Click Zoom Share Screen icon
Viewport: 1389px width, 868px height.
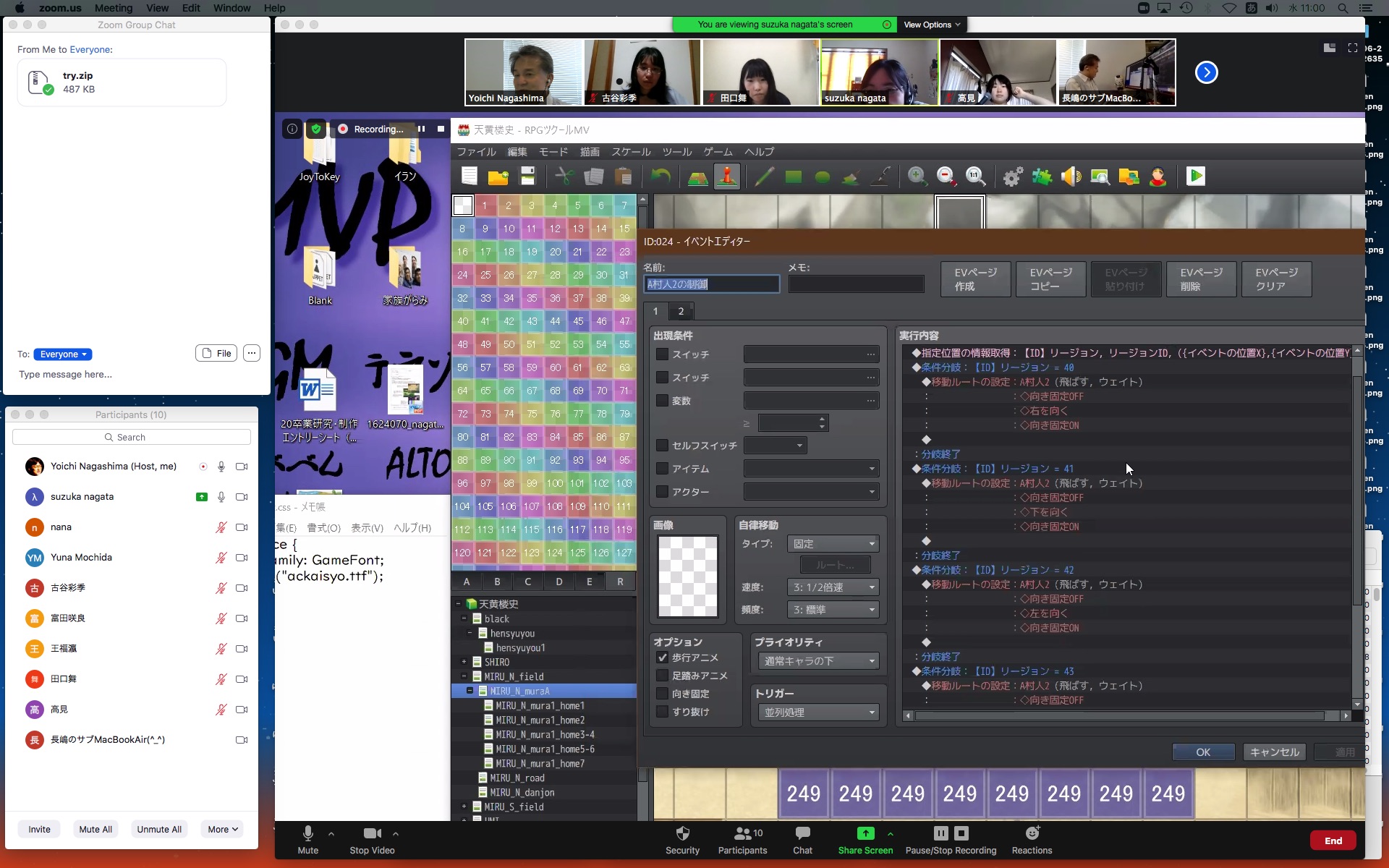click(x=865, y=833)
